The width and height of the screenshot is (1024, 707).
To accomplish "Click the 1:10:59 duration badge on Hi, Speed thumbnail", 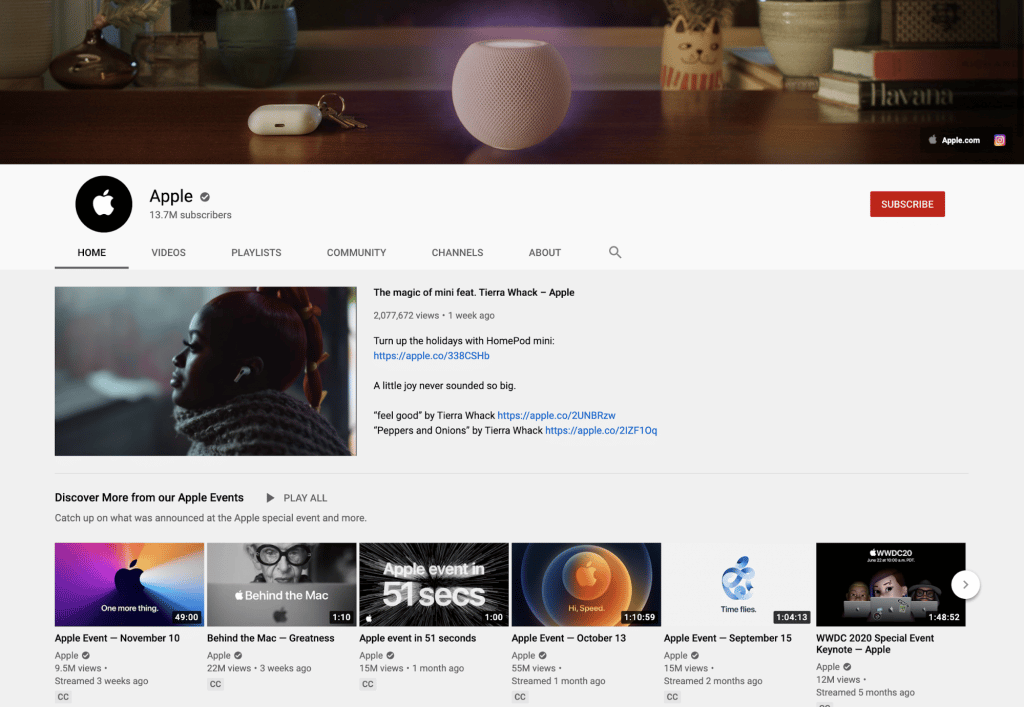I will (x=639, y=617).
